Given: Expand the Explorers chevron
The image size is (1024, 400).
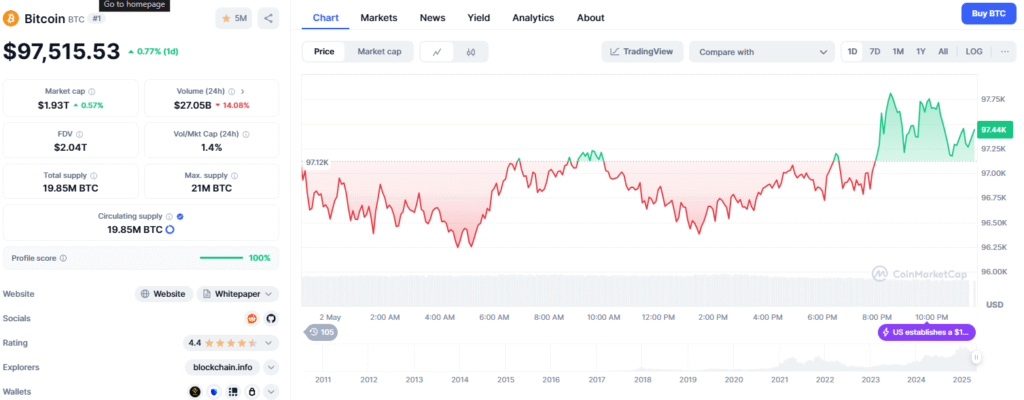Looking at the screenshot, I should pos(271,367).
